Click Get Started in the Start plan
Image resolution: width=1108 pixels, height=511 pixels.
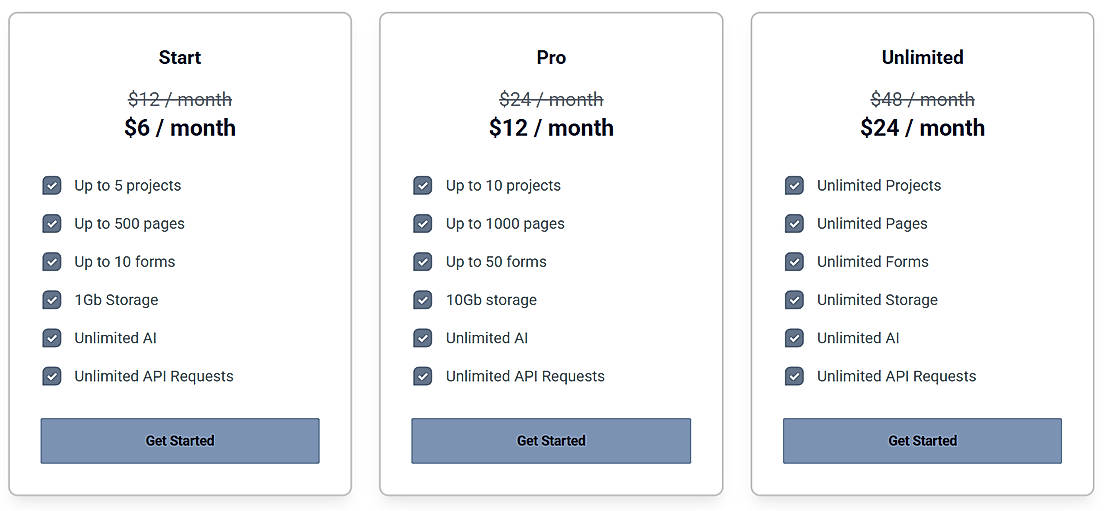[x=180, y=441]
